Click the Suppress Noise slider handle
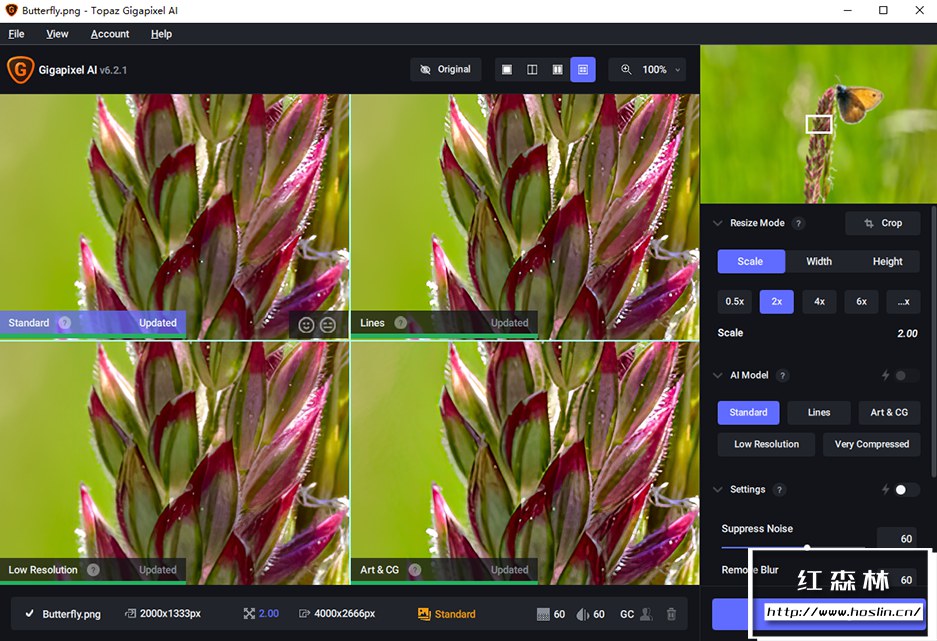 (x=807, y=547)
